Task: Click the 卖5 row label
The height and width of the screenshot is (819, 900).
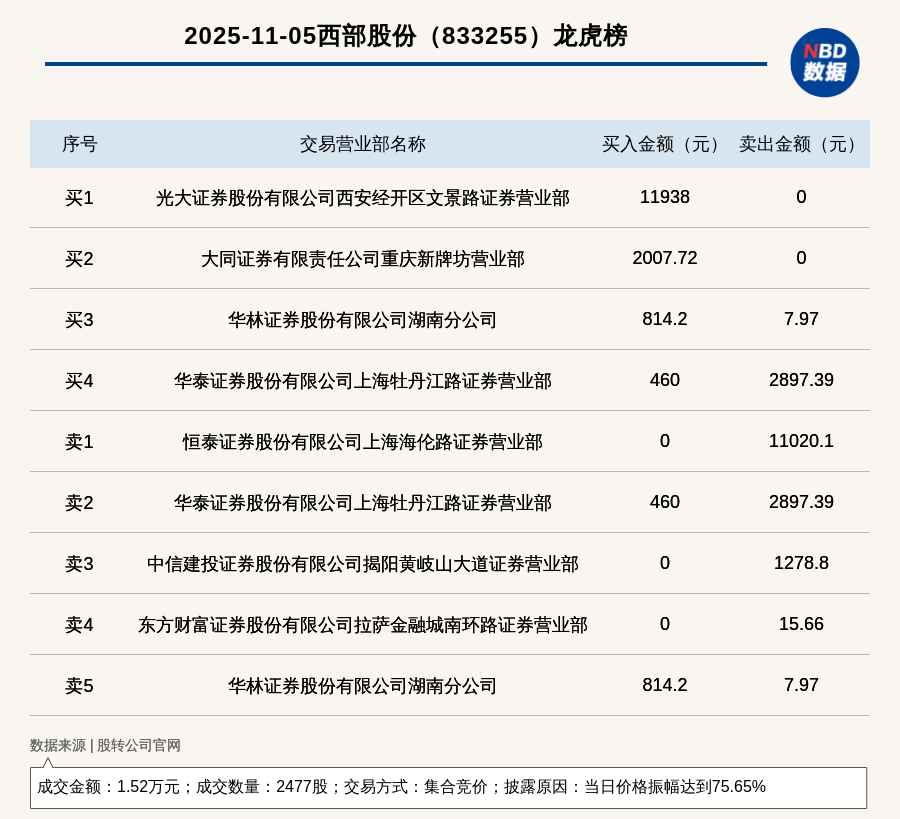Action: tap(79, 686)
